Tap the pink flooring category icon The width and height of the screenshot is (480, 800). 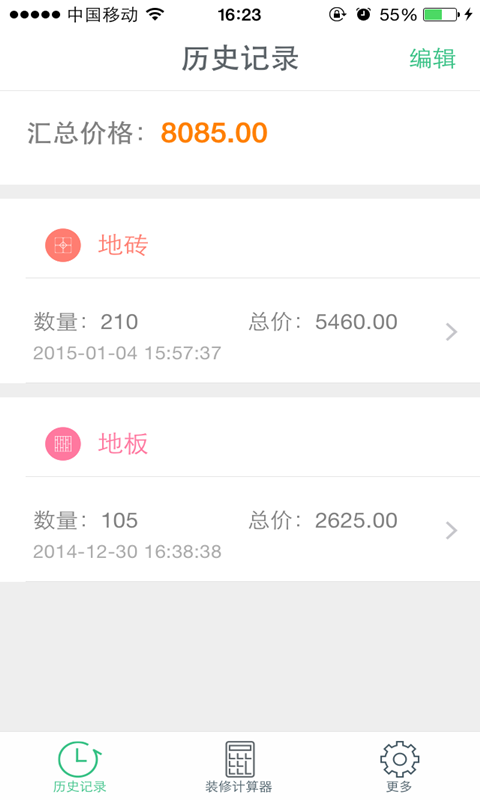tap(63, 444)
